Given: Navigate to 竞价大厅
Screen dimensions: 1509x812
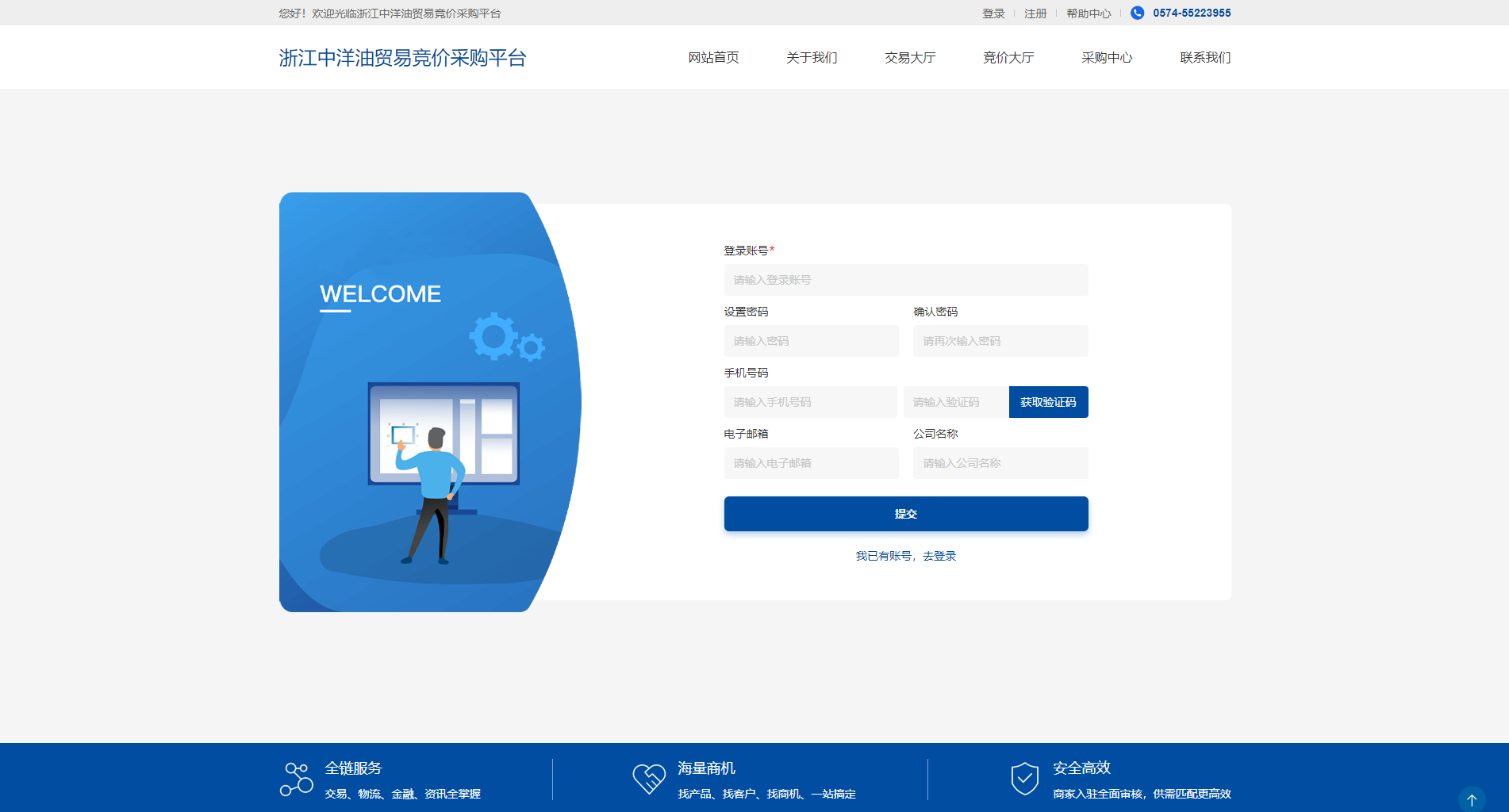Looking at the screenshot, I should pos(1008,57).
